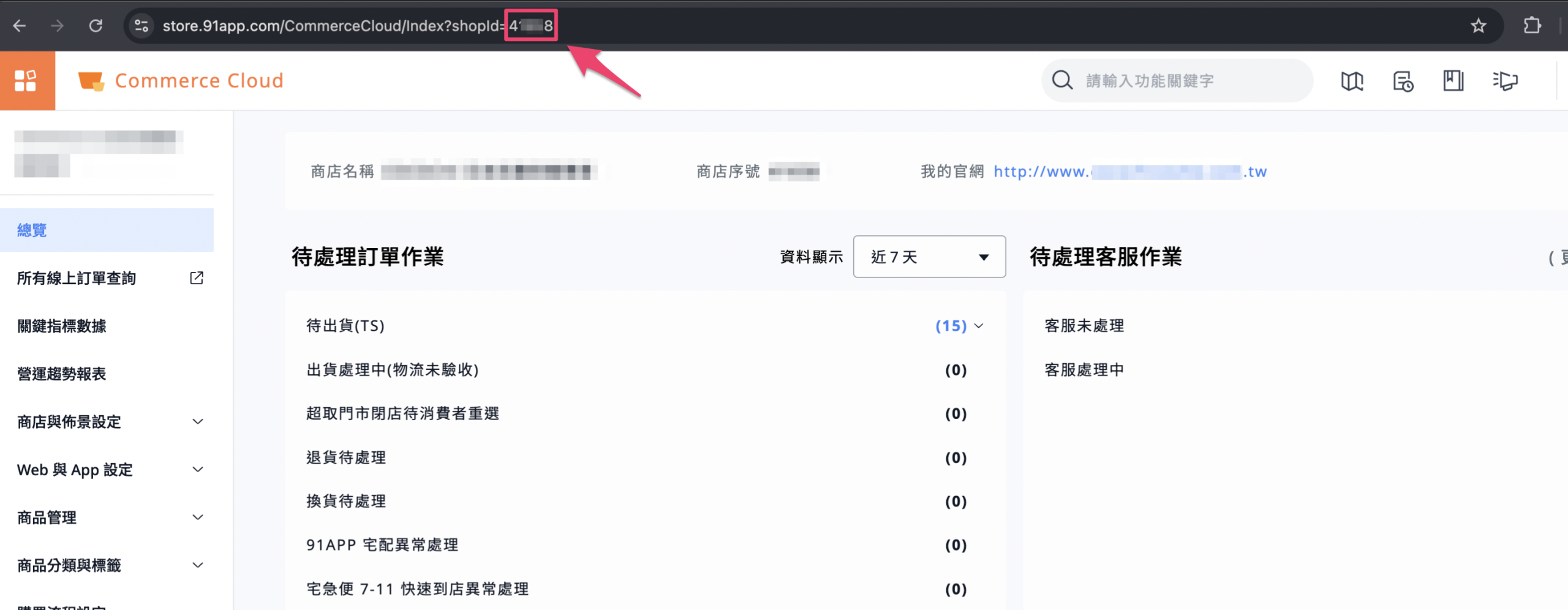Image resolution: width=1568 pixels, height=610 pixels.
Task: Expand 商品分類與標籤 in sidebar
Action: pyautogui.click(x=197, y=565)
